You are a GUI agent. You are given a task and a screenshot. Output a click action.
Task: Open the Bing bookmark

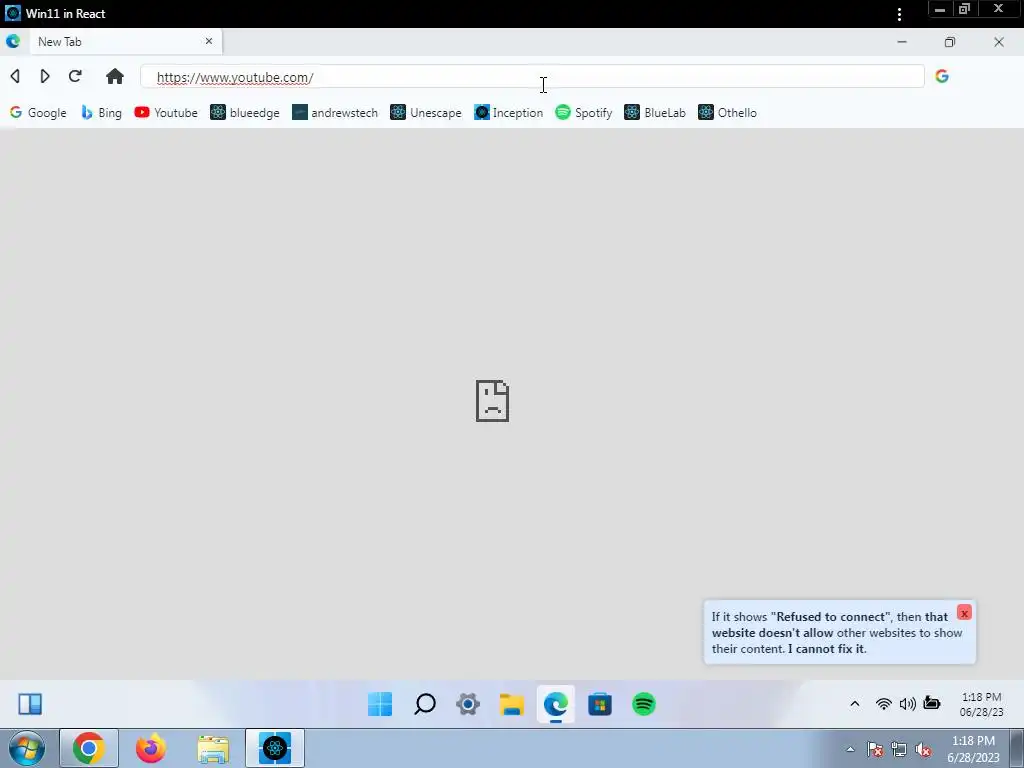pos(101,112)
